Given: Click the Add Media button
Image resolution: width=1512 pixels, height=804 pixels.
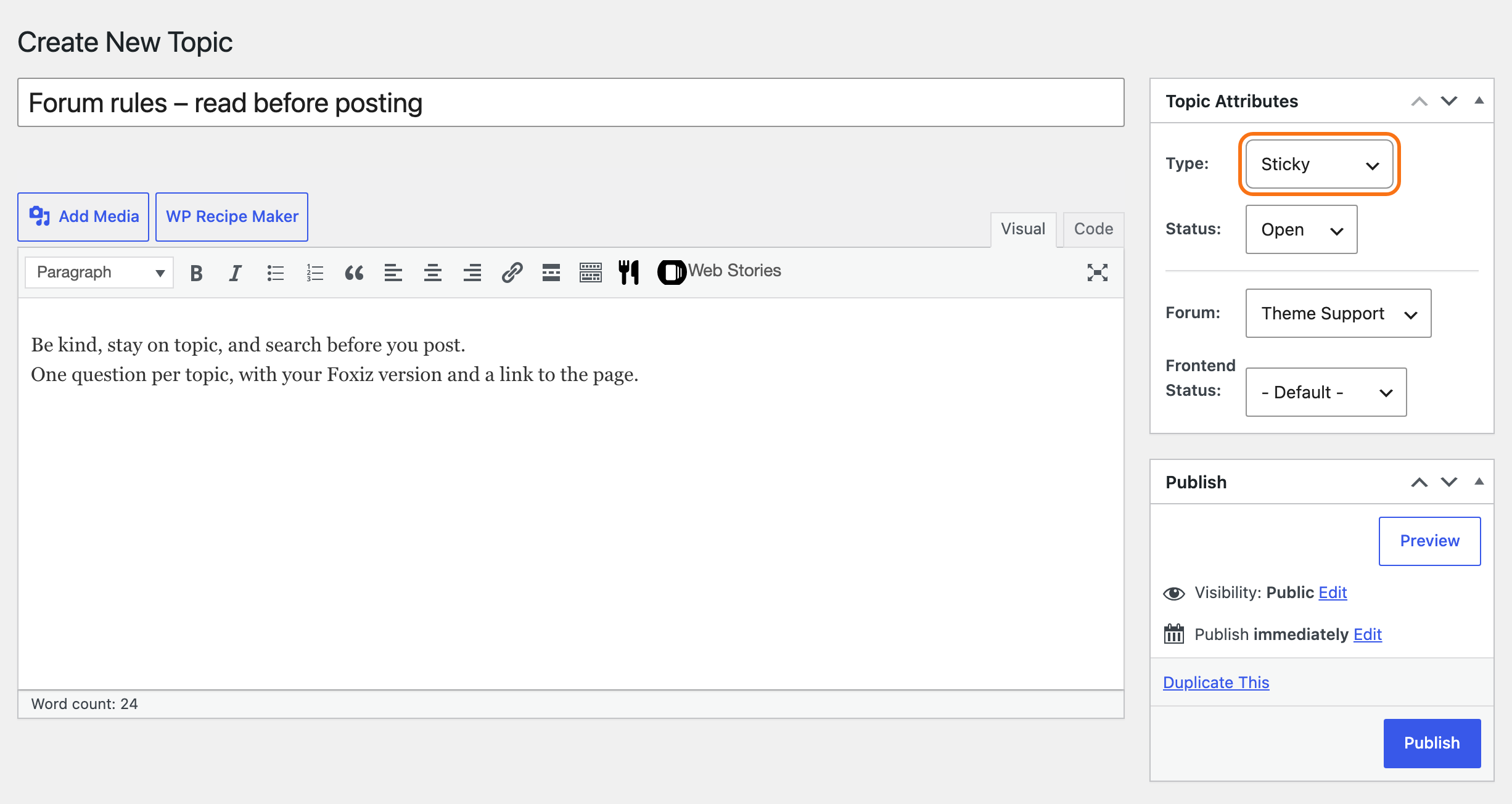Looking at the screenshot, I should coord(83,216).
